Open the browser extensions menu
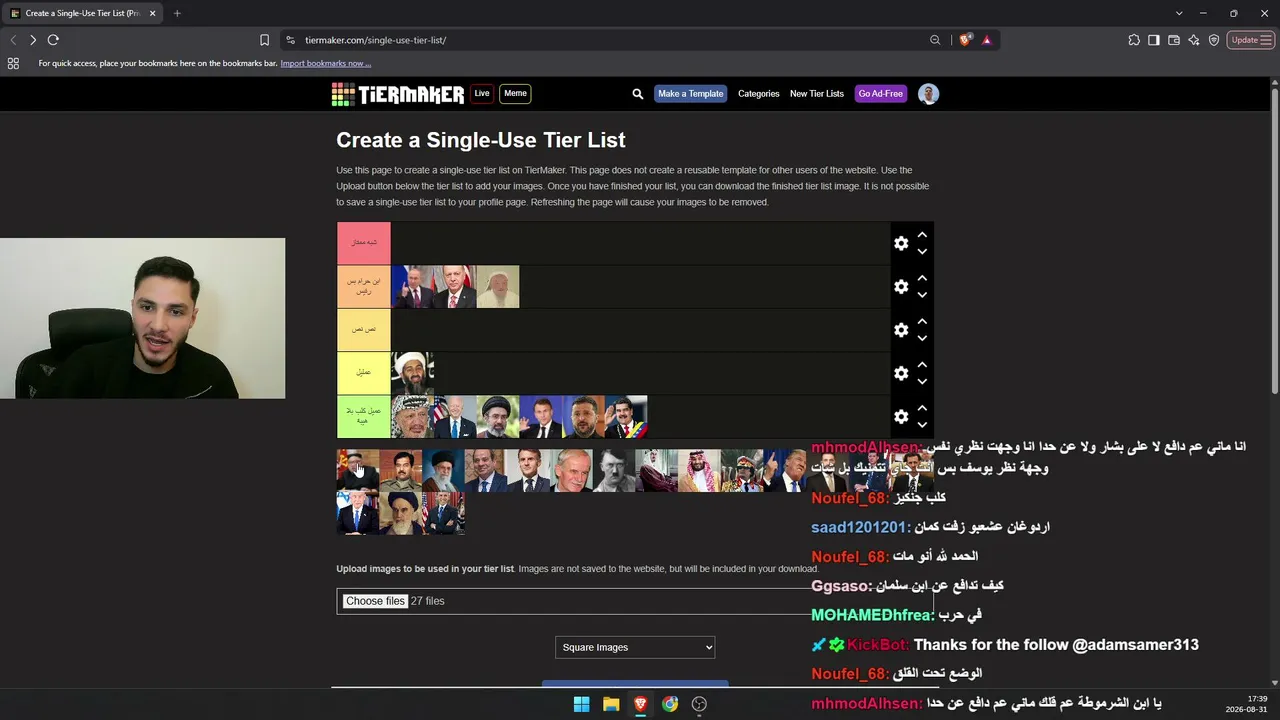Image resolution: width=1280 pixels, height=720 pixels. point(1134,40)
